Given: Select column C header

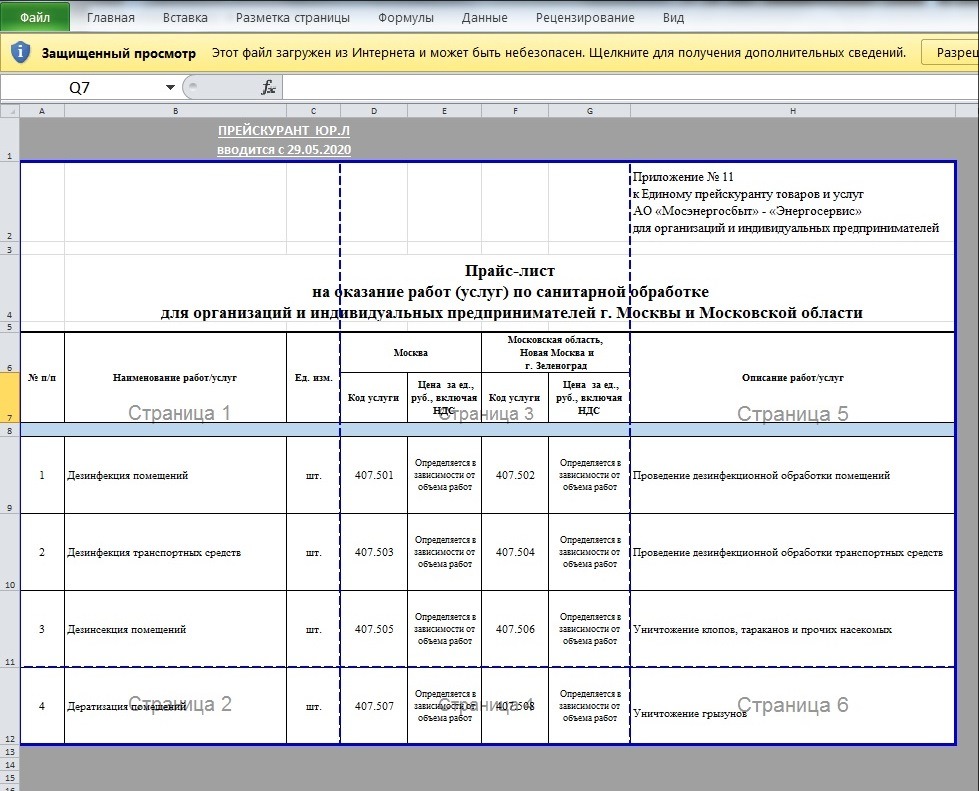Looking at the screenshot, I should [313, 111].
